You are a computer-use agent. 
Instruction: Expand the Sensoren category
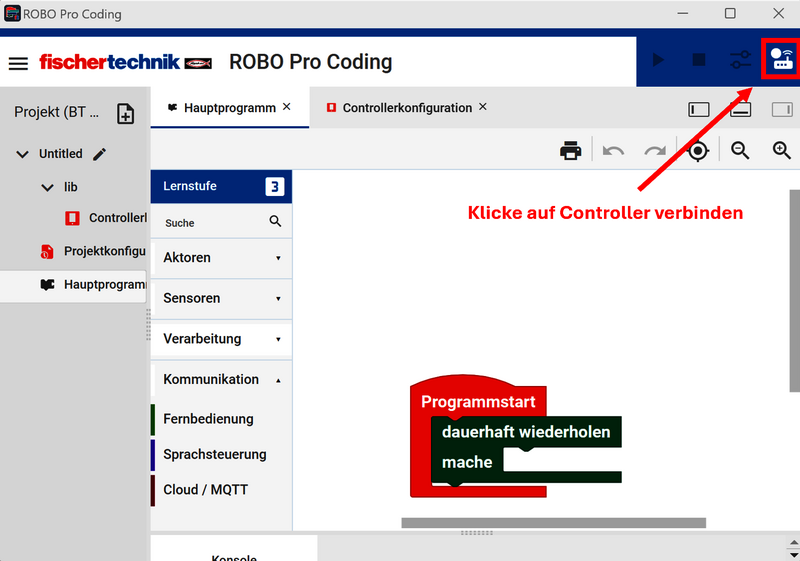click(x=221, y=298)
